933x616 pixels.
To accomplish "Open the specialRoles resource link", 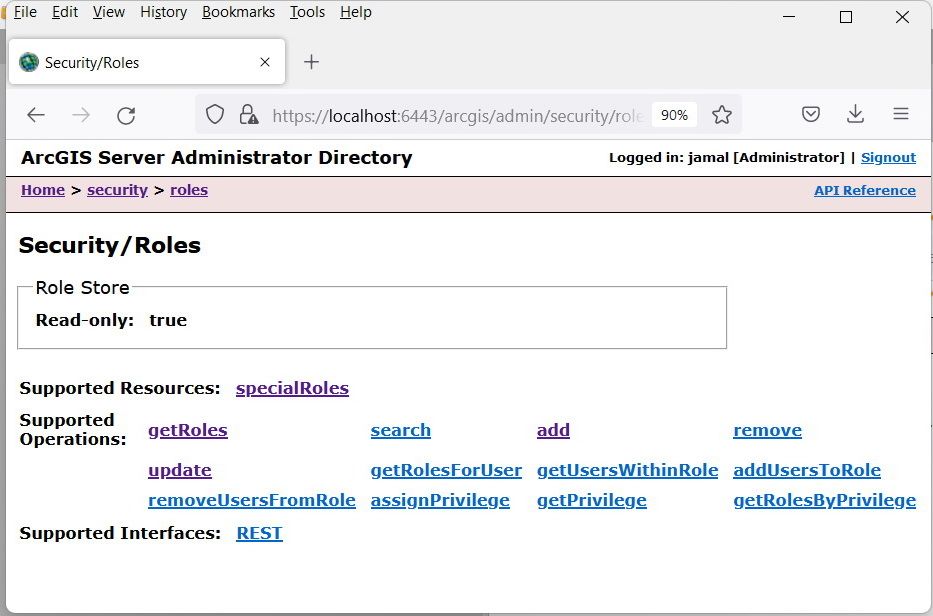I will tap(292, 388).
